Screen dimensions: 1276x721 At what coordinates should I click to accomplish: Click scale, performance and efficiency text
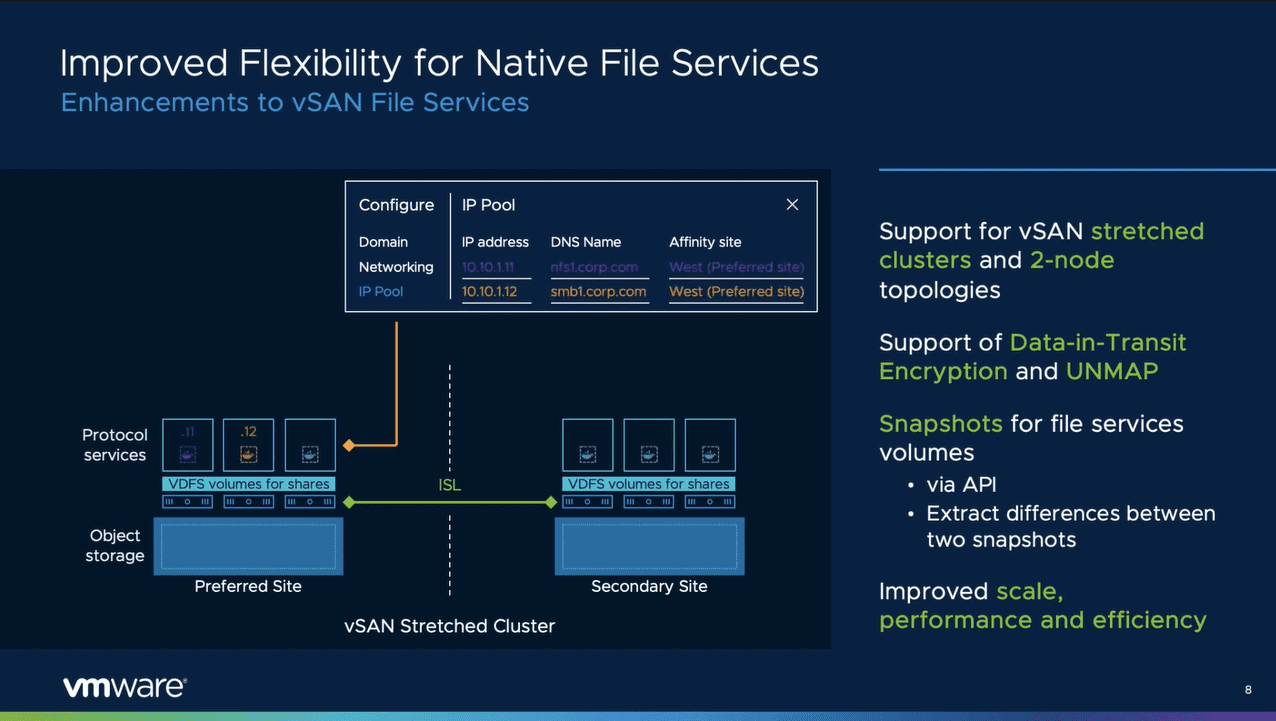click(1043, 605)
